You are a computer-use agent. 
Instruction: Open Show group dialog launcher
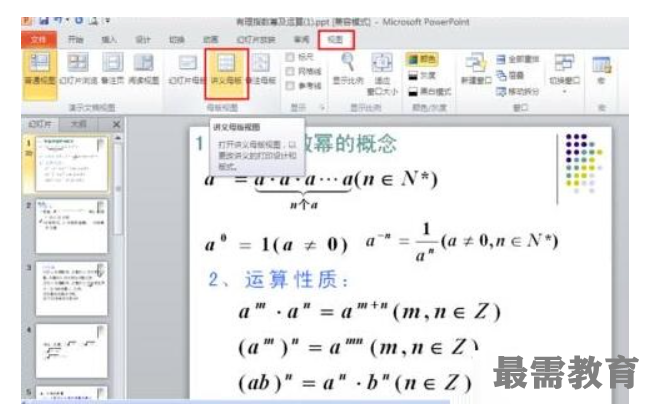click(x=322, y=108)
